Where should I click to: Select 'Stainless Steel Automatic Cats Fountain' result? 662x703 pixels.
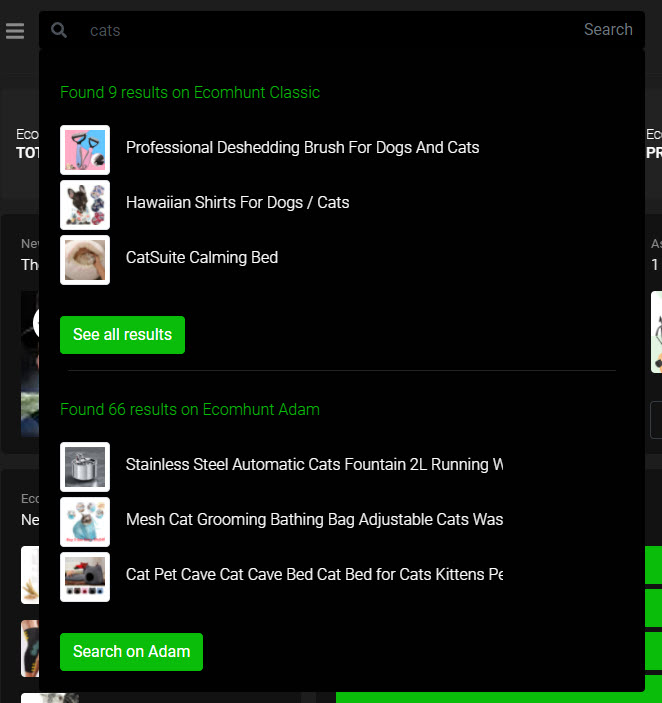point(314,464)
